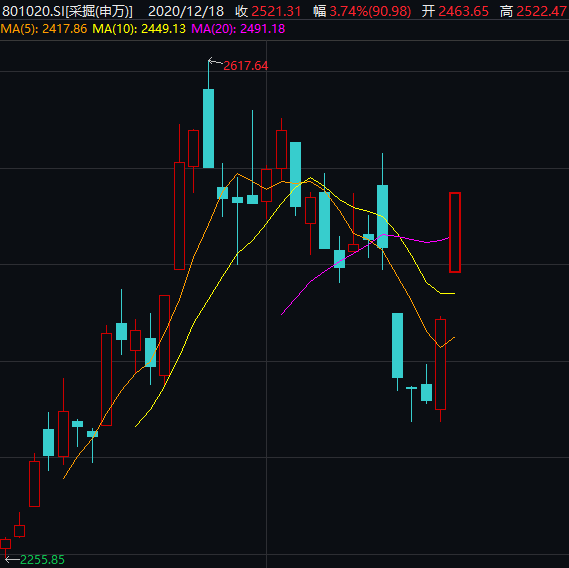Screen dimensions: 569x568
Task: Click the vertical crosshair line in chart
Action: pyautogui.click(x=267, y=304)
